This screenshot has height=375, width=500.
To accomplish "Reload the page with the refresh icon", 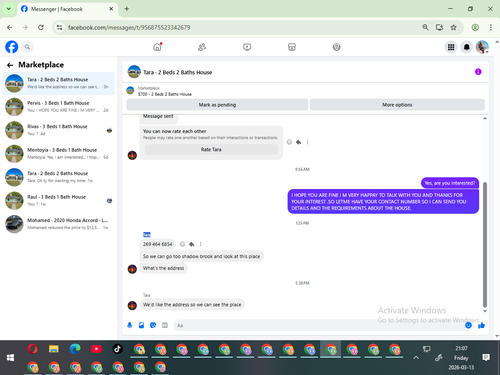I will tap(41, 27).
